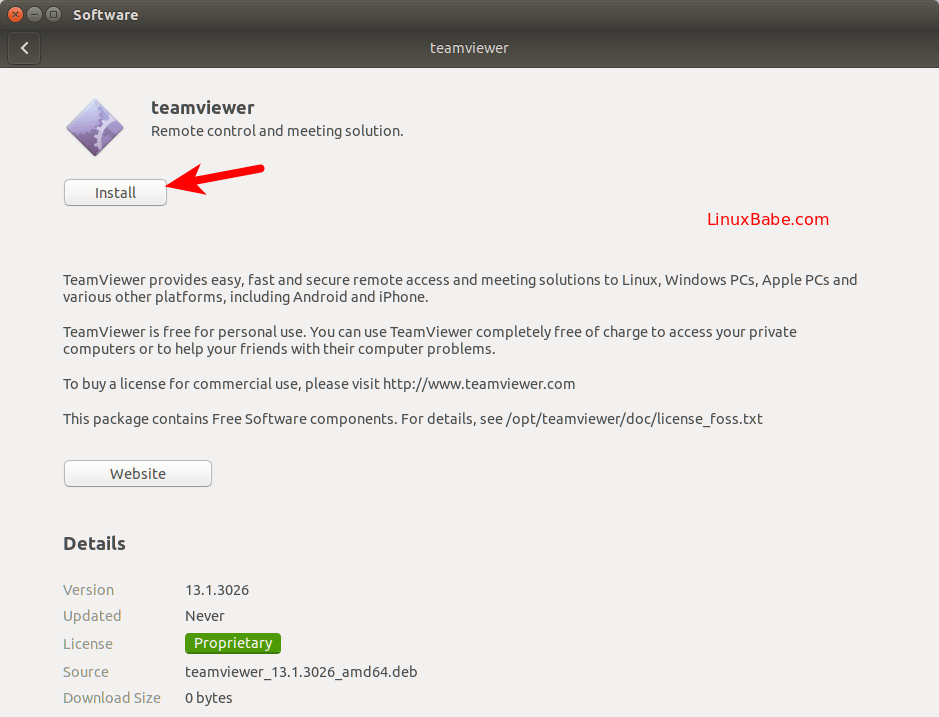
Task: Click the http://www.teamviewer.com URL in description
Action: pyautogui.click(x=479, y=383)
